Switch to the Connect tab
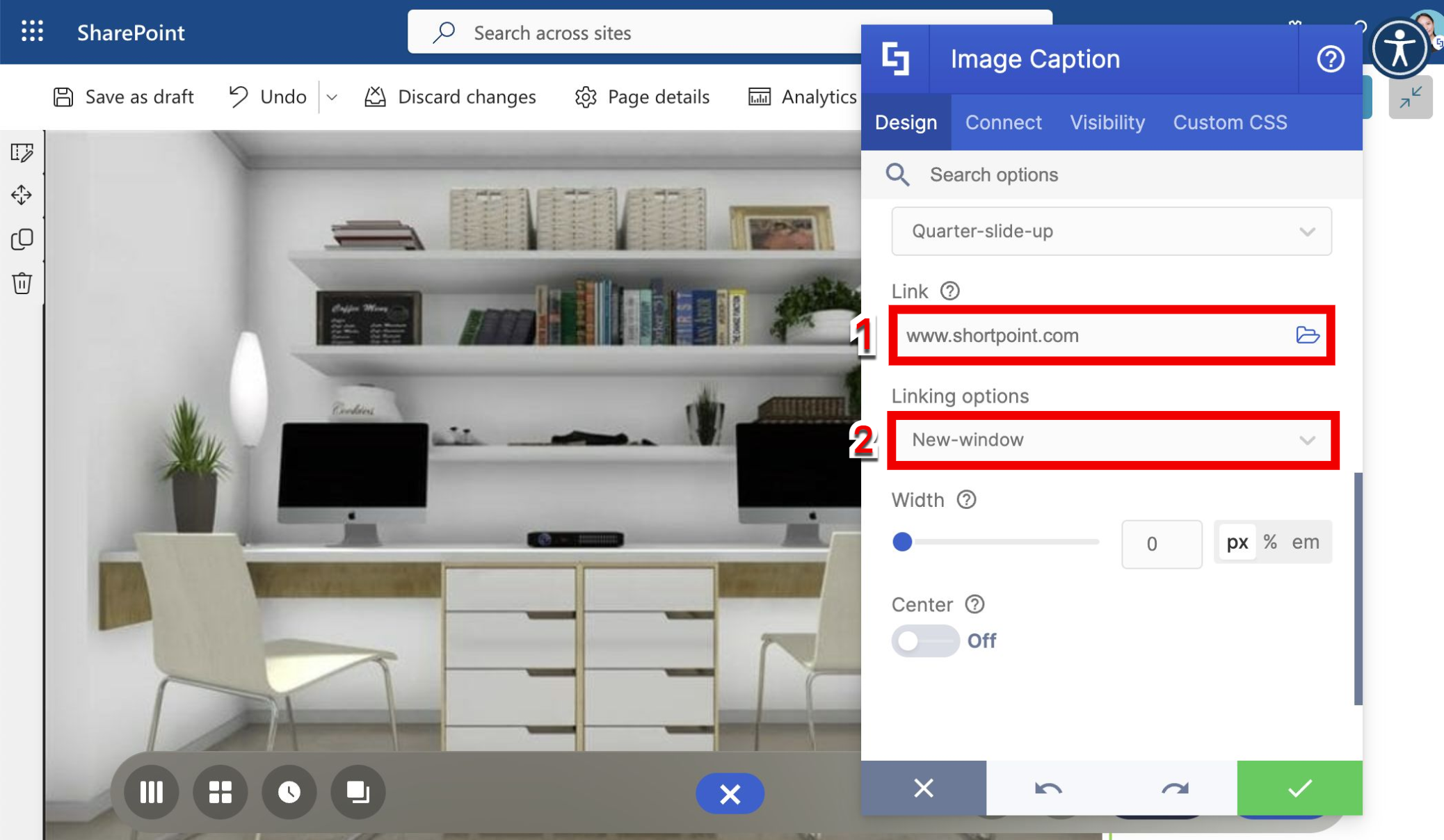Viewport: 1444px width, 840px height. [x=1003, y=122]
